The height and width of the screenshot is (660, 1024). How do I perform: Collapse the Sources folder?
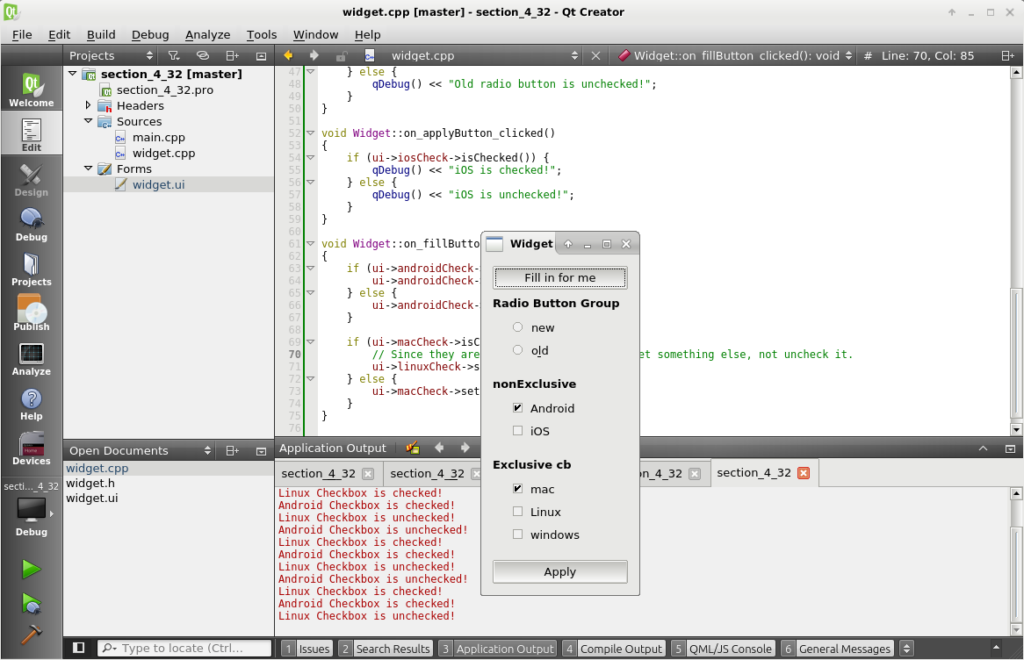88,121
